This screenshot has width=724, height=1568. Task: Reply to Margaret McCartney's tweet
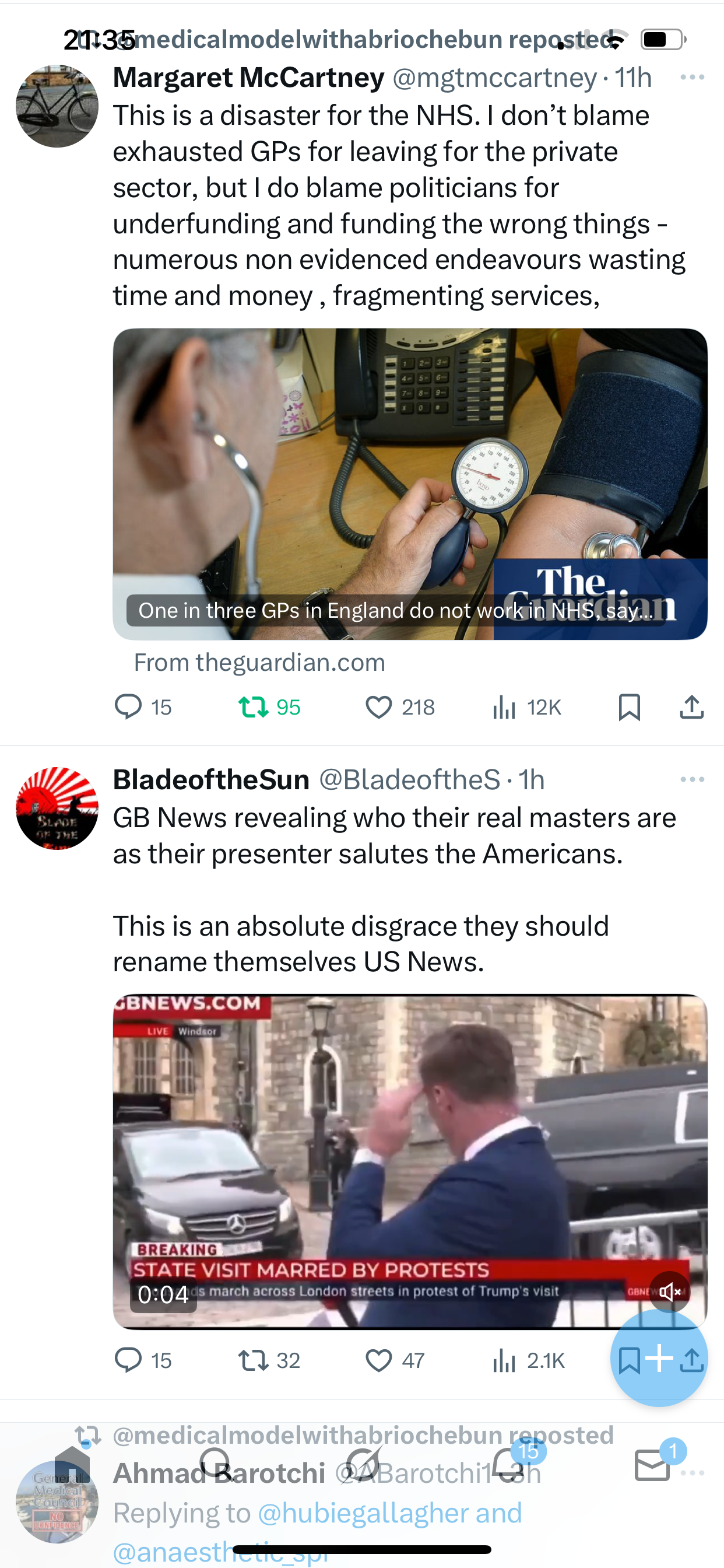click(143, 708)
